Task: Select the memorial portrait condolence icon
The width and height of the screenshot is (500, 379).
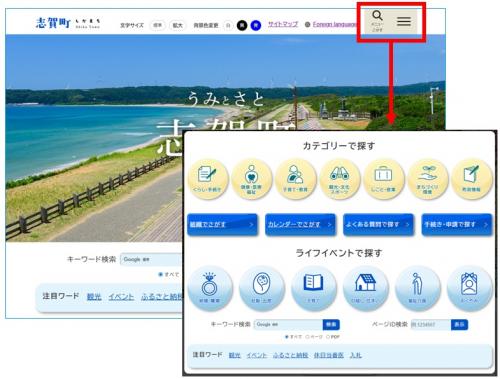Action: (x=469, y=289)
